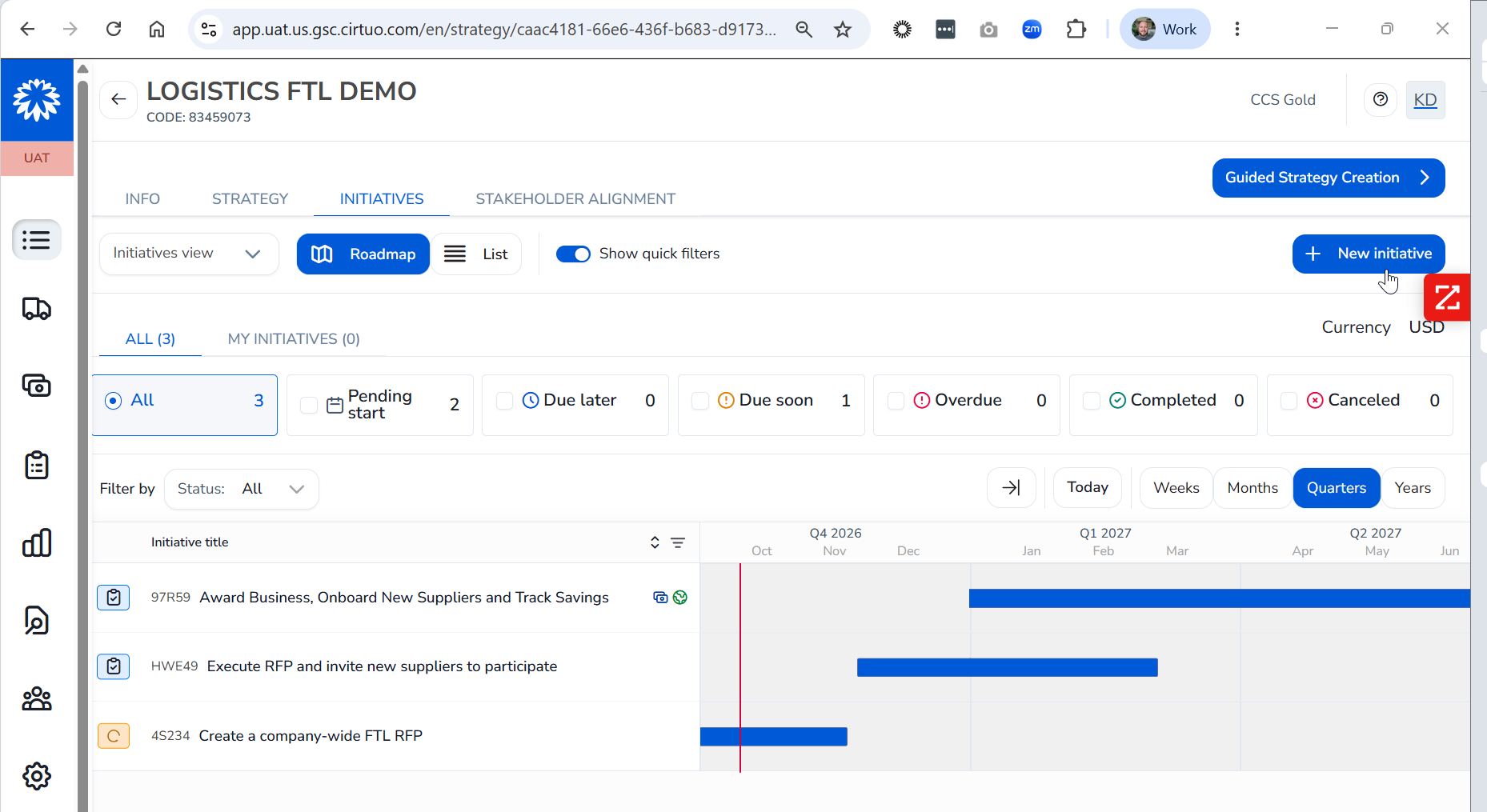
Task: Check the Due soon filter checkbox
Action: 700,400
